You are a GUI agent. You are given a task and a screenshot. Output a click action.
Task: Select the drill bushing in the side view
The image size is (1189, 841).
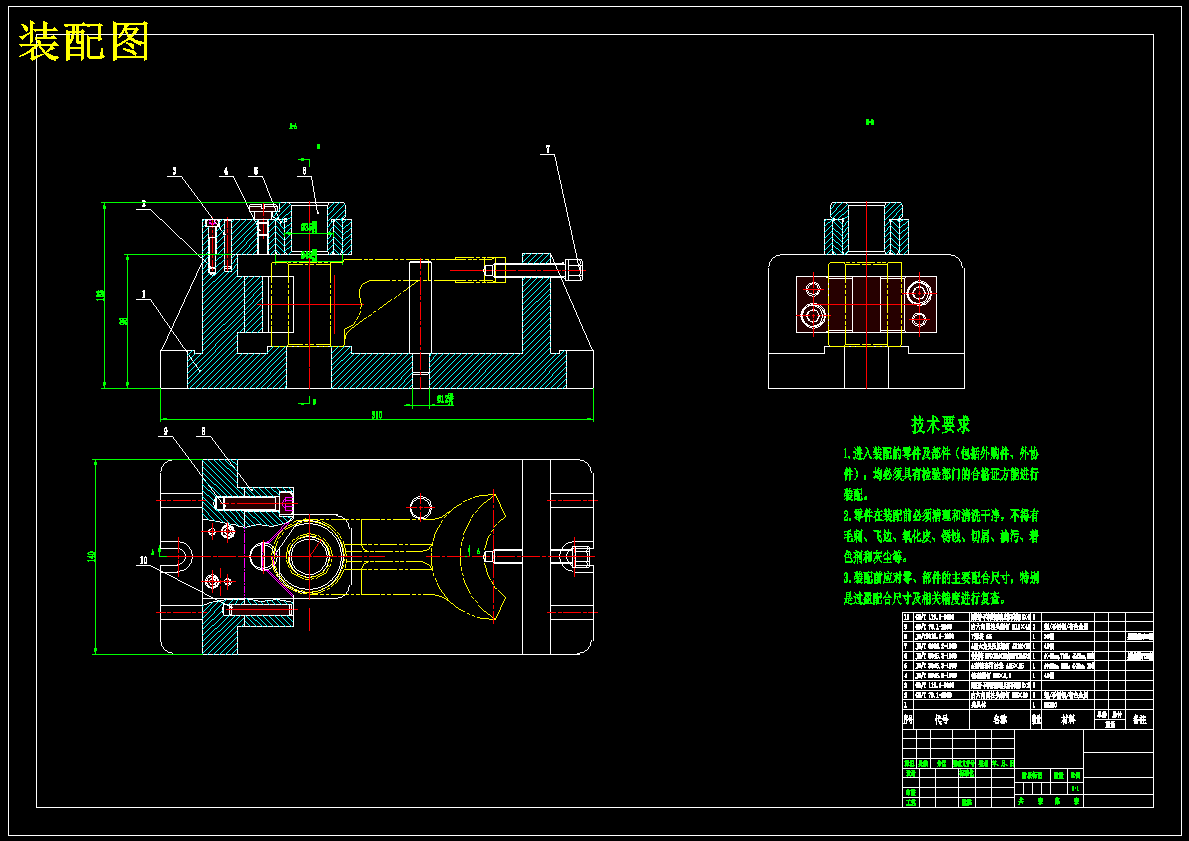coord(867,228)
